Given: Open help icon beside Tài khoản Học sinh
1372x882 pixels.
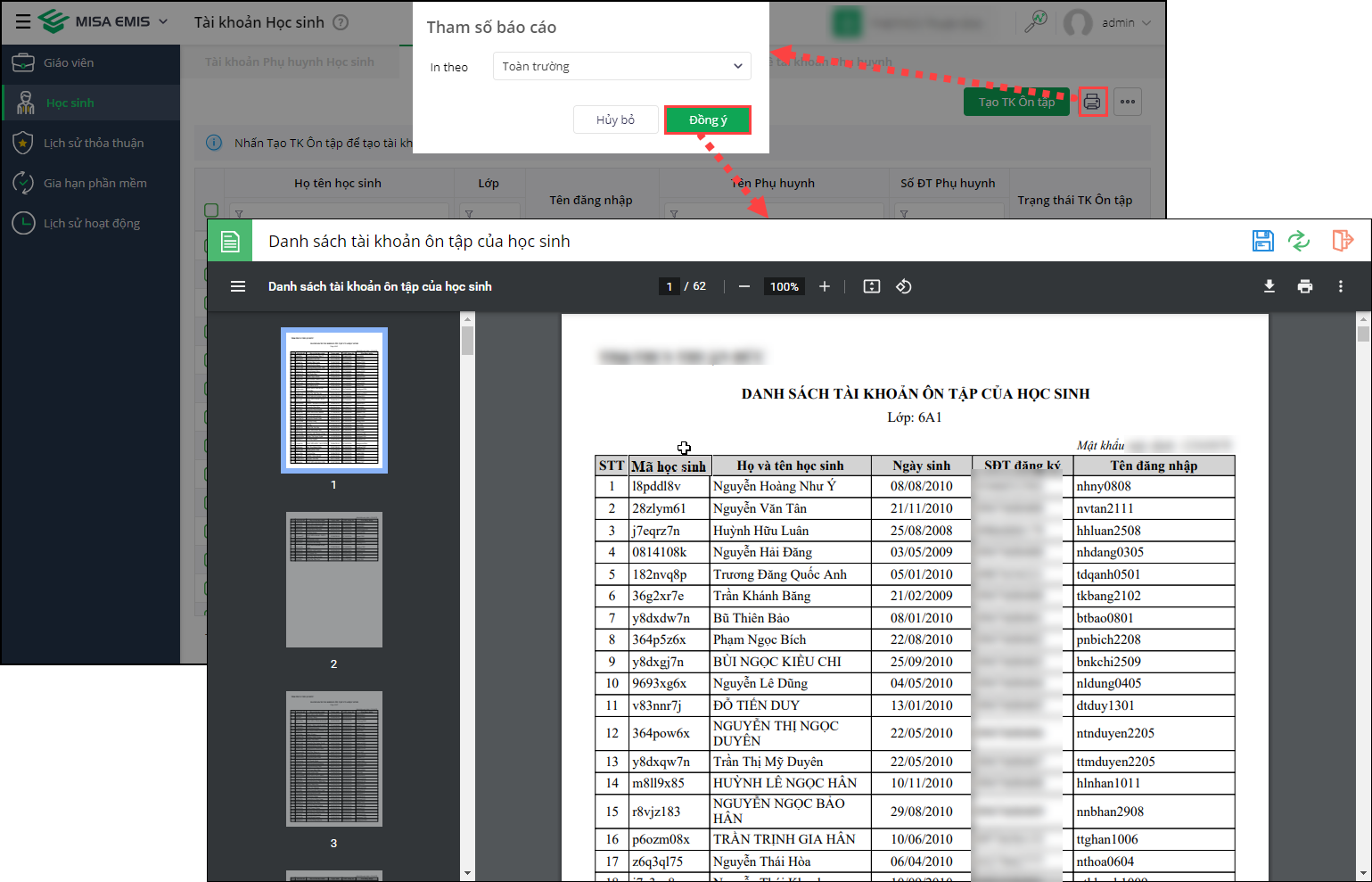Looking at the screenshot, I should point(341,22).
